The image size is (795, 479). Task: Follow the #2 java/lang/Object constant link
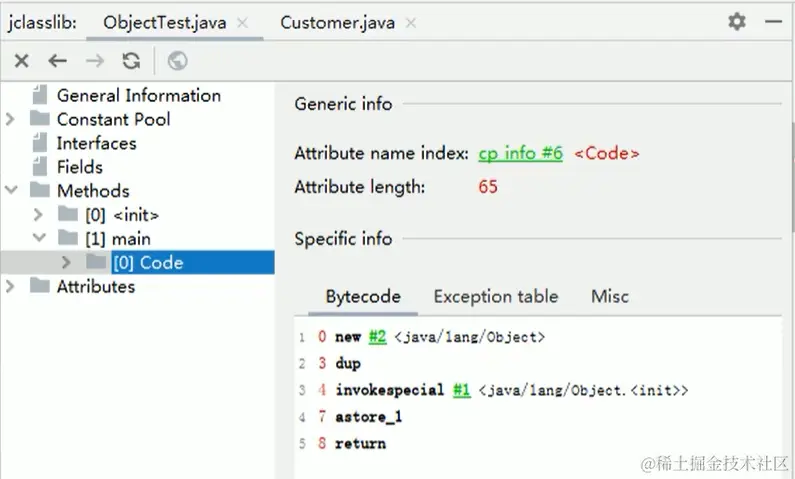click(377, 337)
